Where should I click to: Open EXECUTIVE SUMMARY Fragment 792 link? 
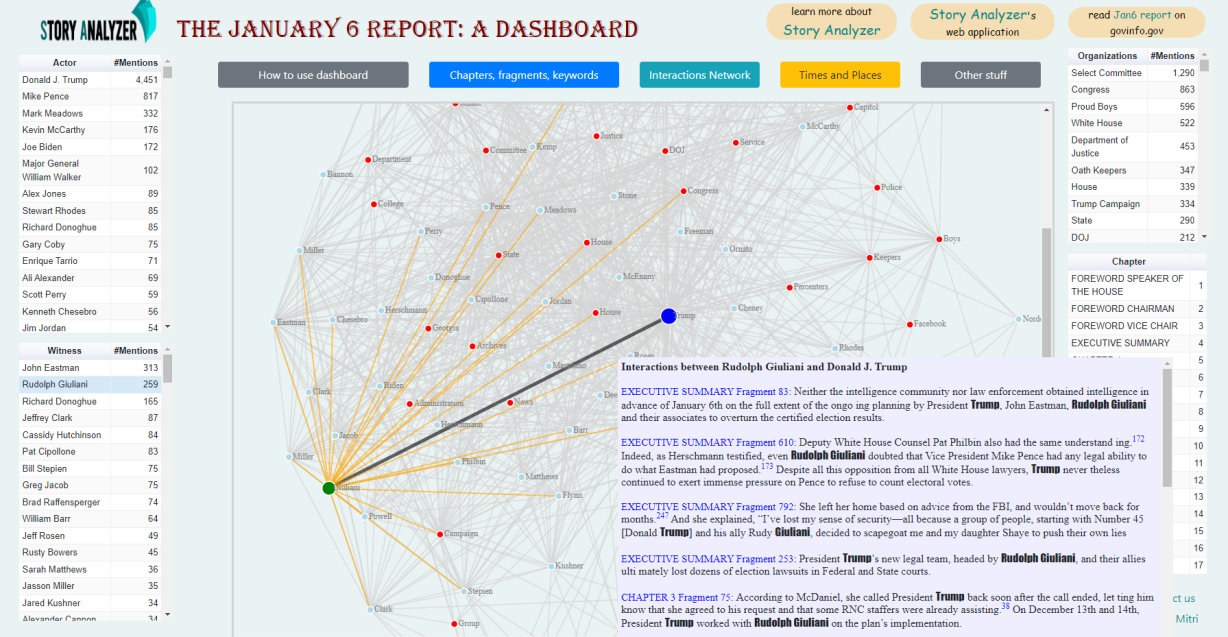coord(708,505)
